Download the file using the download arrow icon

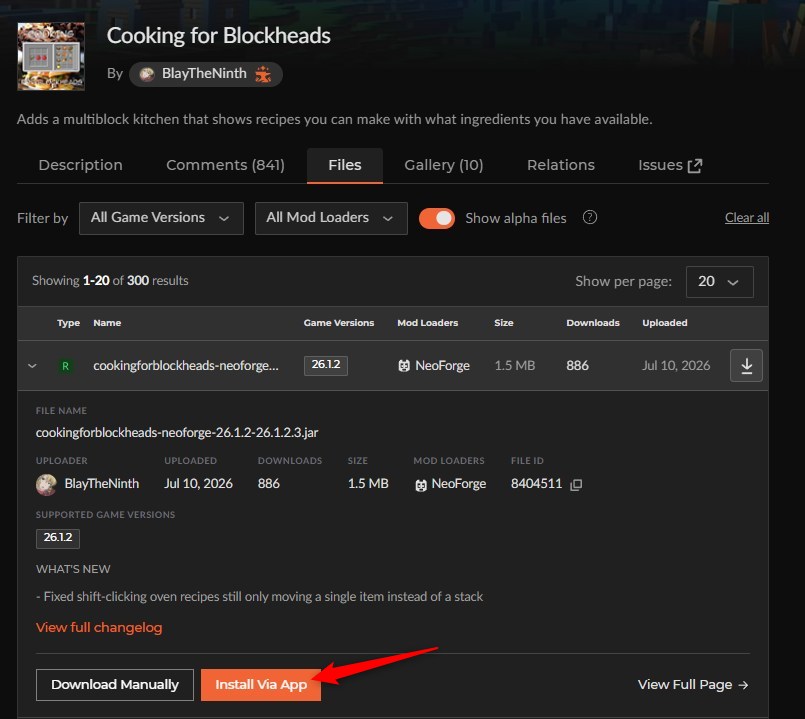pyautogui.click(x=746, y=366)
